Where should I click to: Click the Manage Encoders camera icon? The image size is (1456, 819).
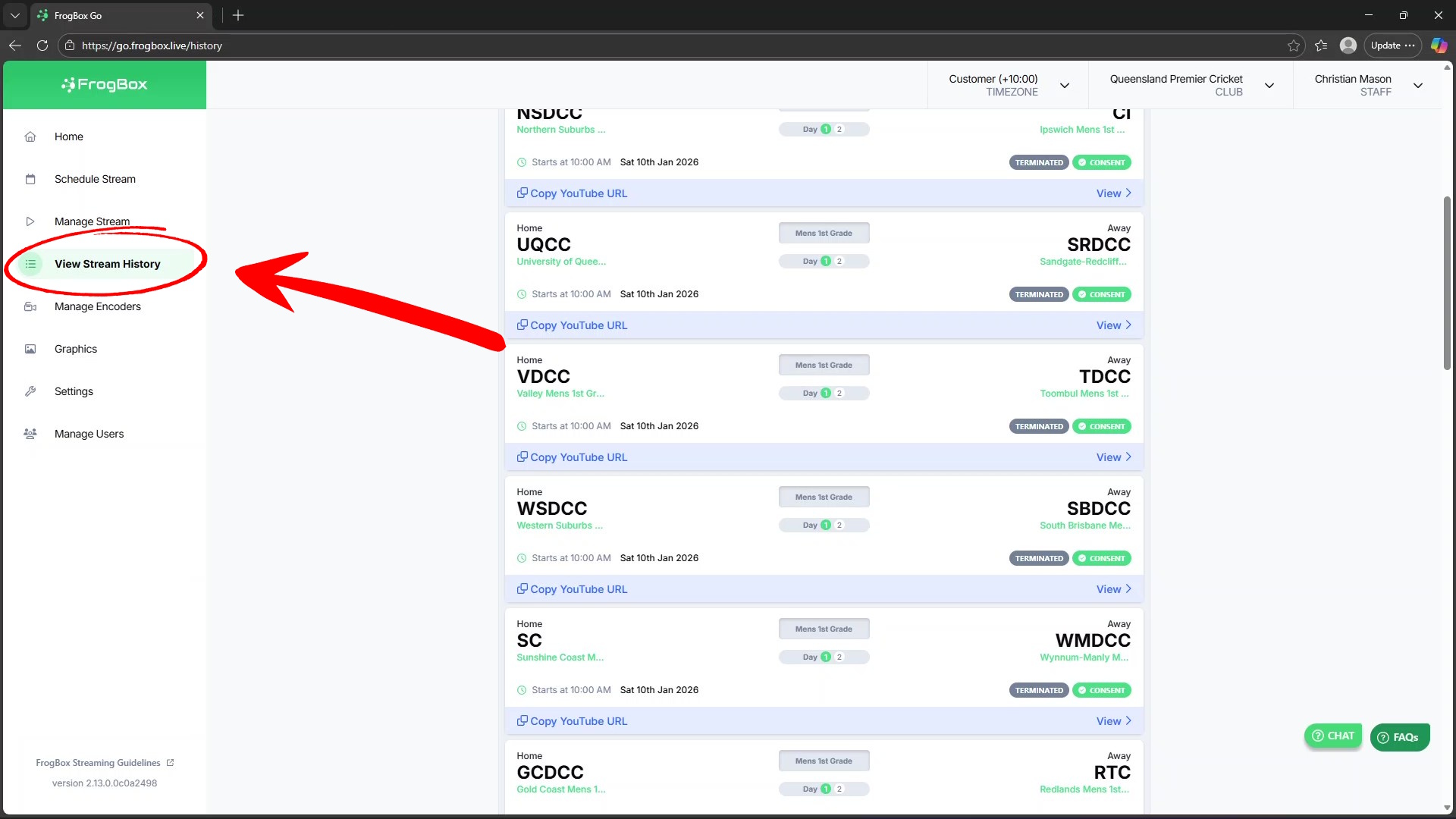(30, 306)
